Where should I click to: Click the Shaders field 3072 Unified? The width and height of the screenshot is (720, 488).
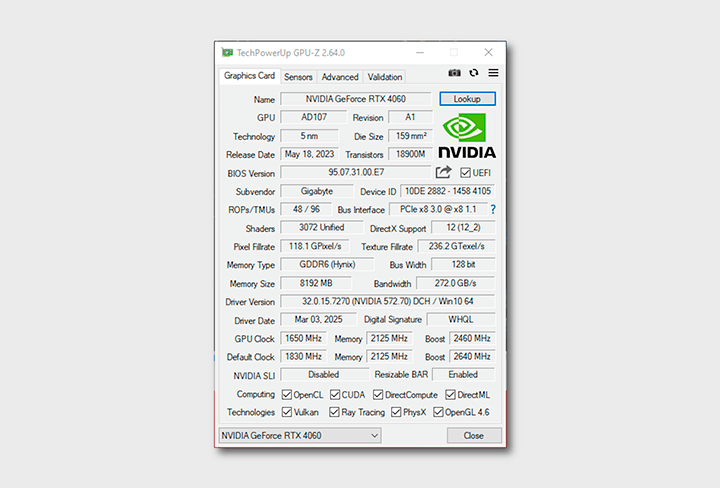coord(321,227)
